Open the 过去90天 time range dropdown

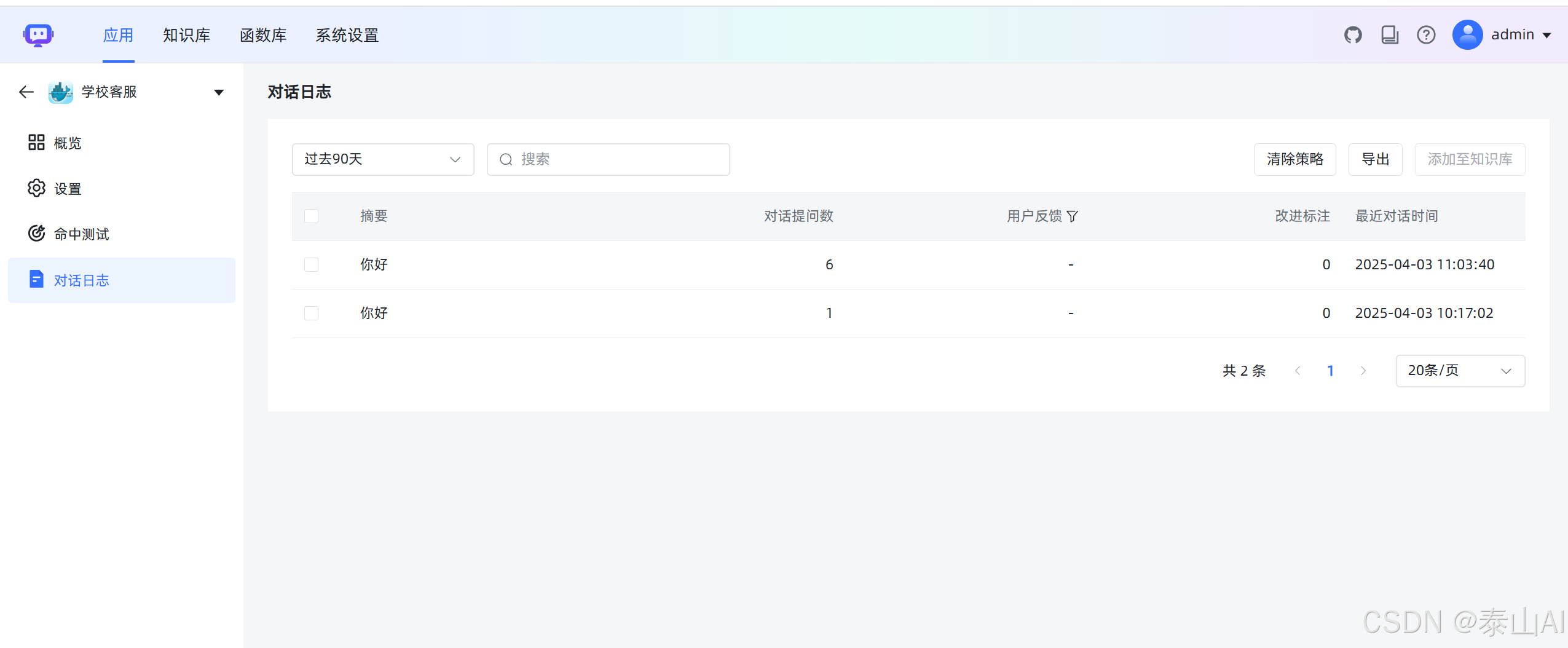pos(382,159)
